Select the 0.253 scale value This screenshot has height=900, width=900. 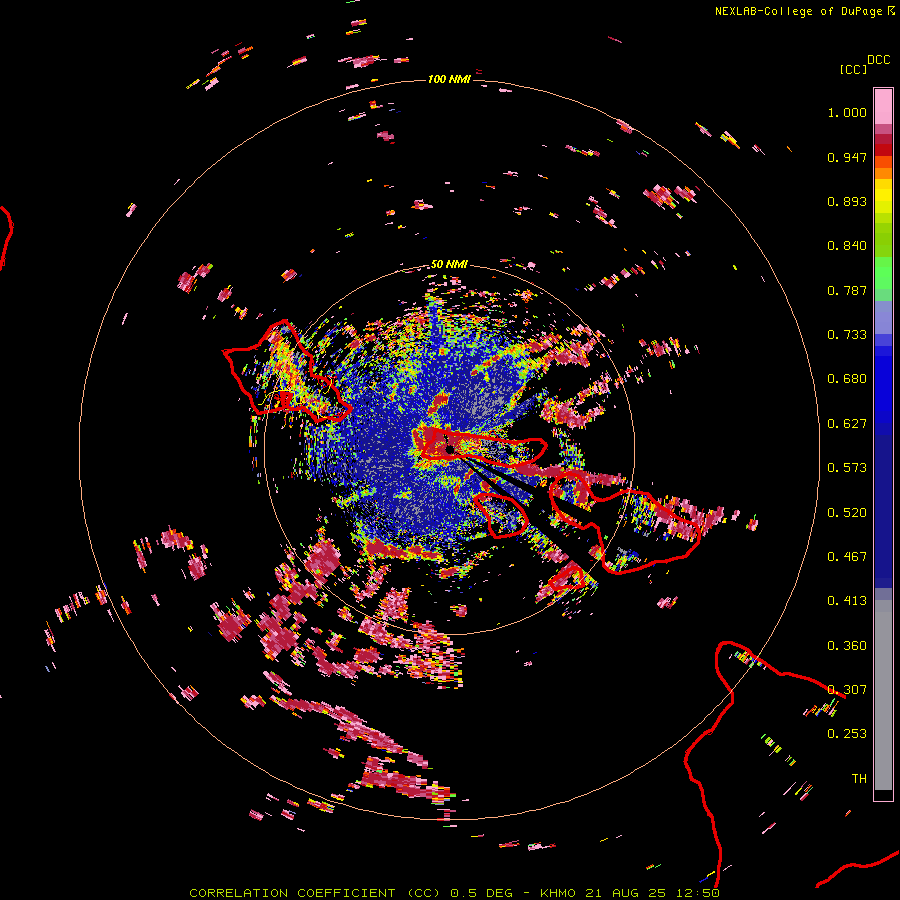(x=847, y=734)
